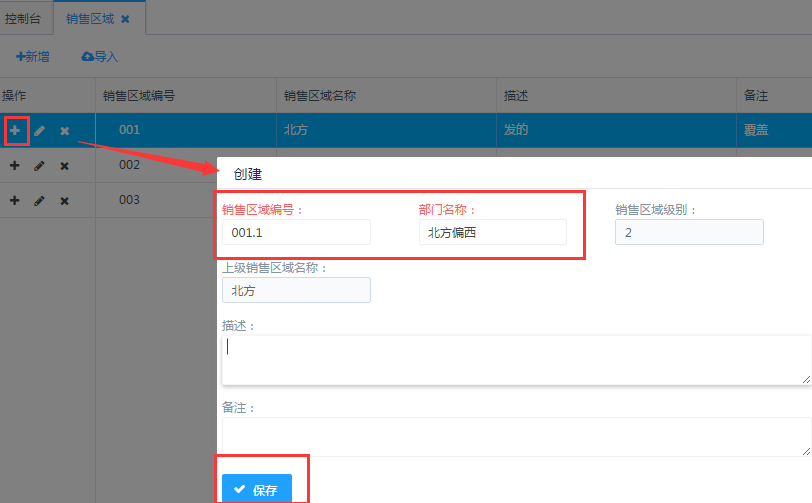Edit sales region row 003
This screenshot has width=812, height=503.
click(x=40, y=200)
